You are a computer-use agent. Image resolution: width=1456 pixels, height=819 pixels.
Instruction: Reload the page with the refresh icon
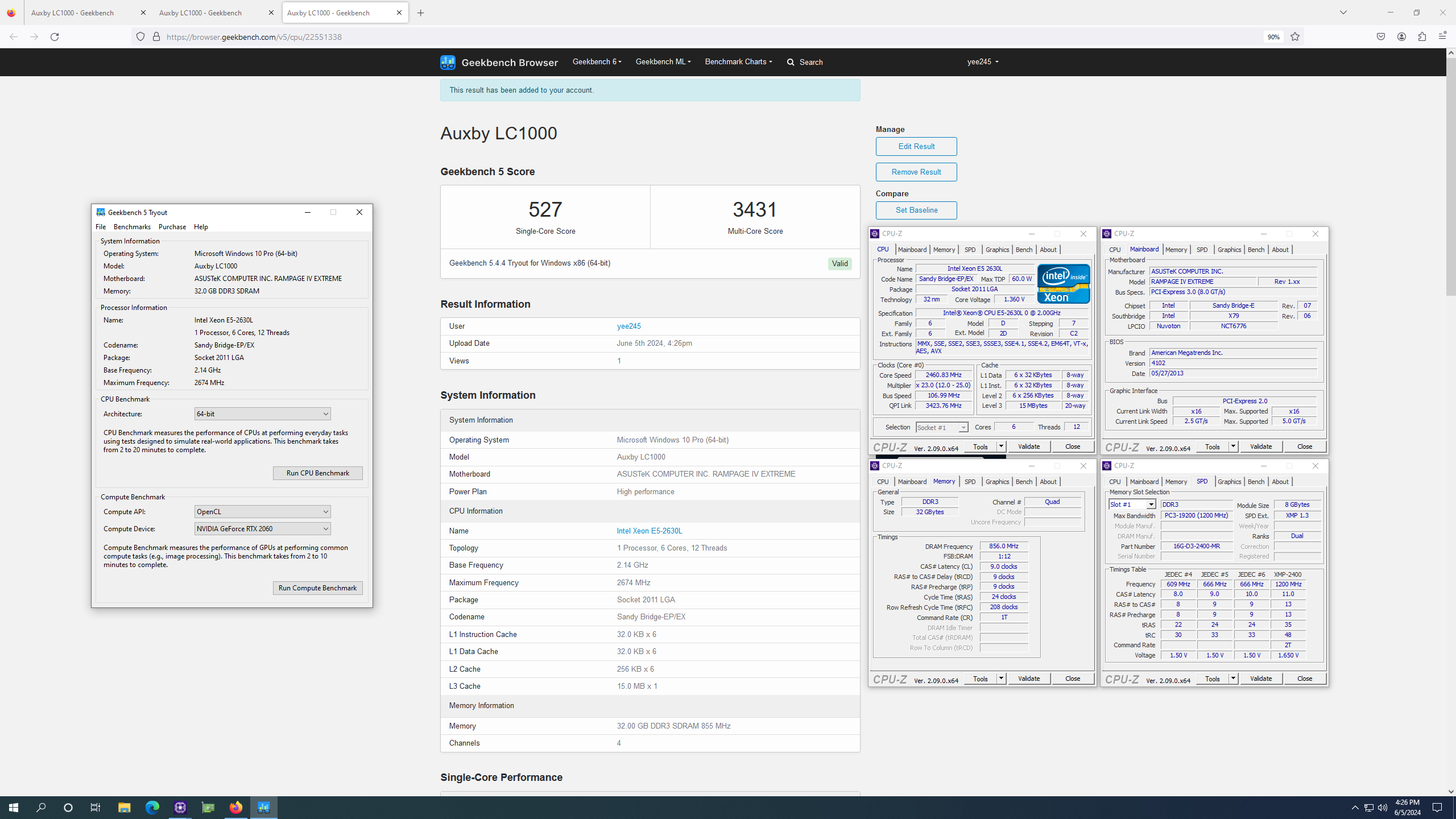(x=55, y=37)
